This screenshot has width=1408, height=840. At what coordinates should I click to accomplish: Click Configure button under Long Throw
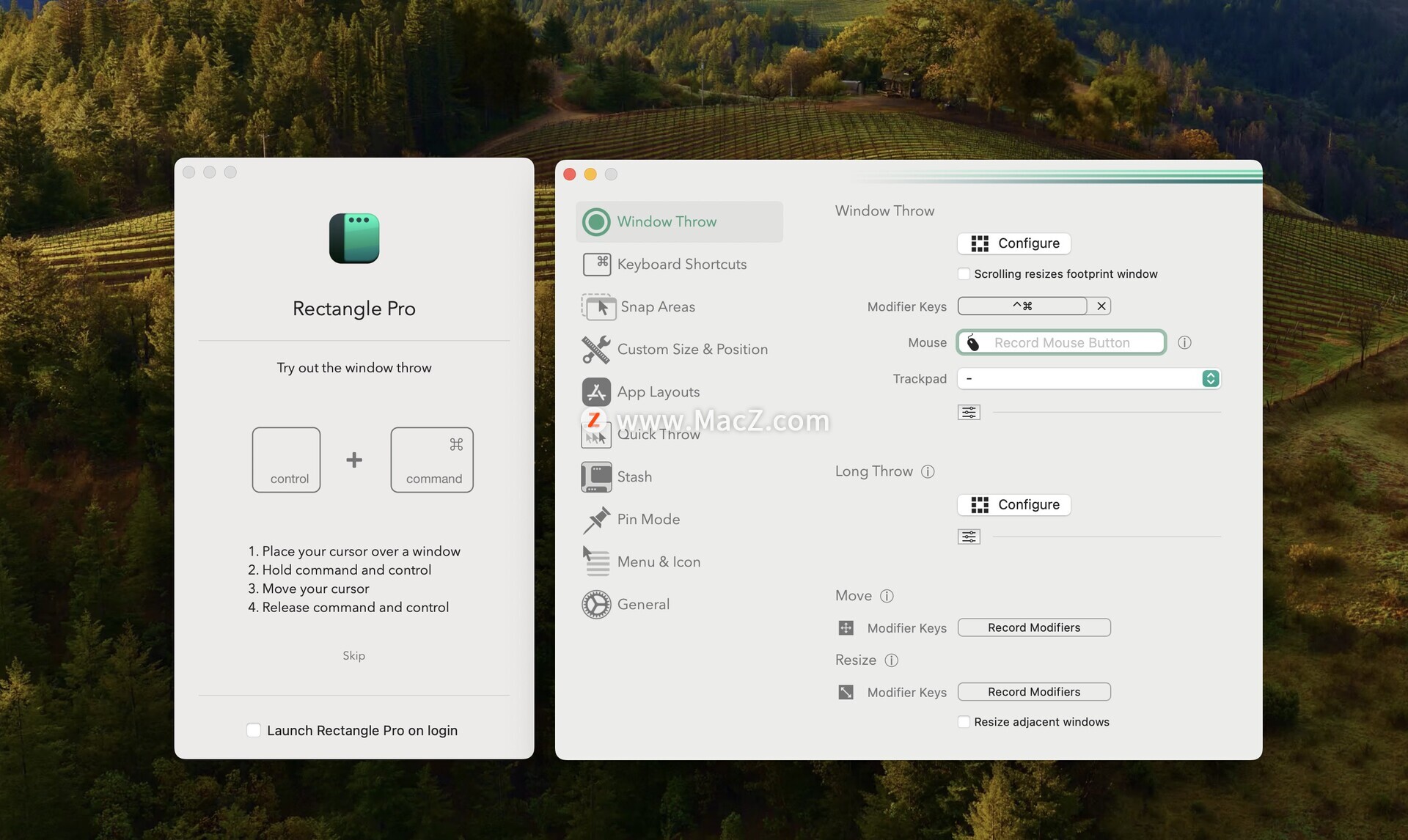point(1014,504)
